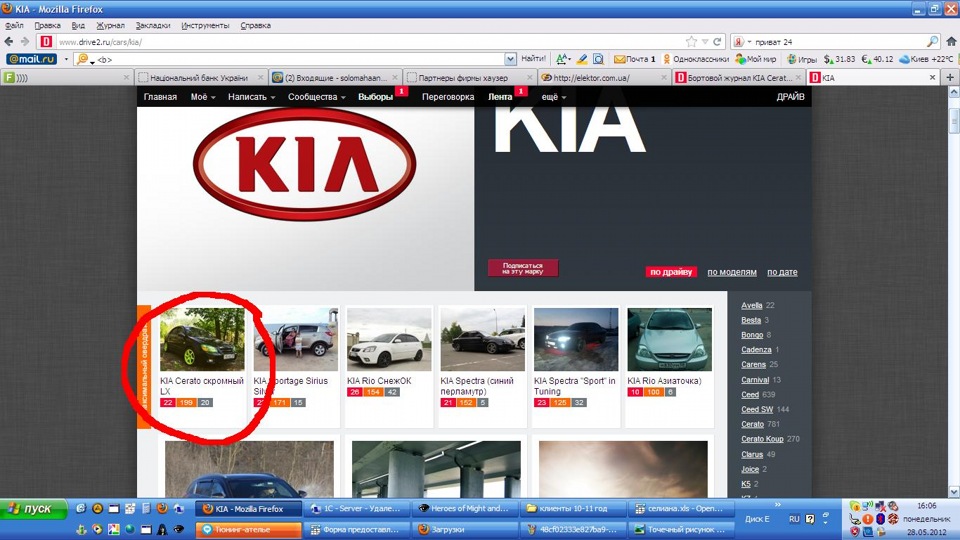Image resolution: width=960 pixels, height=540 pixels.
Task: Select the по драйву sorting option
Action: (671, 272)
